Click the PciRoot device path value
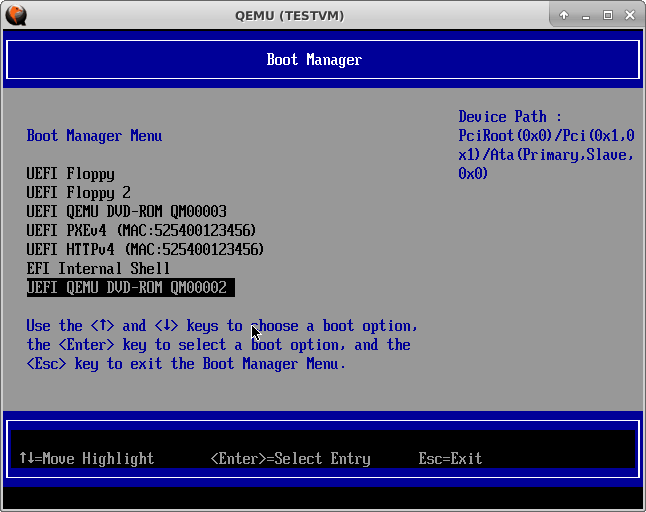This screenshot has height=512, width=646. [x=546, y=154]
